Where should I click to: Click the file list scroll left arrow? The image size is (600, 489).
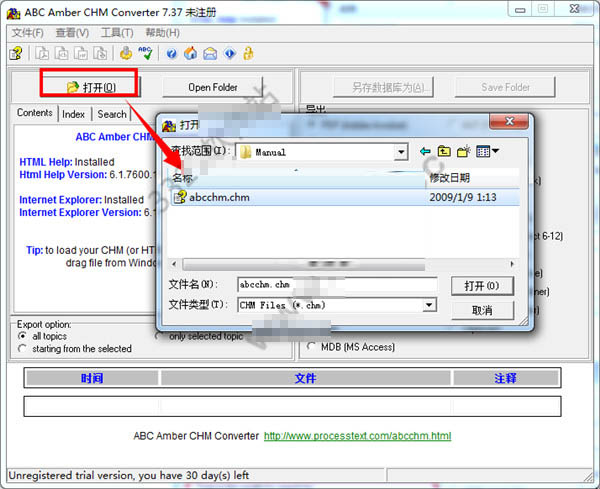pyautogui.click(x=174, y=264)
